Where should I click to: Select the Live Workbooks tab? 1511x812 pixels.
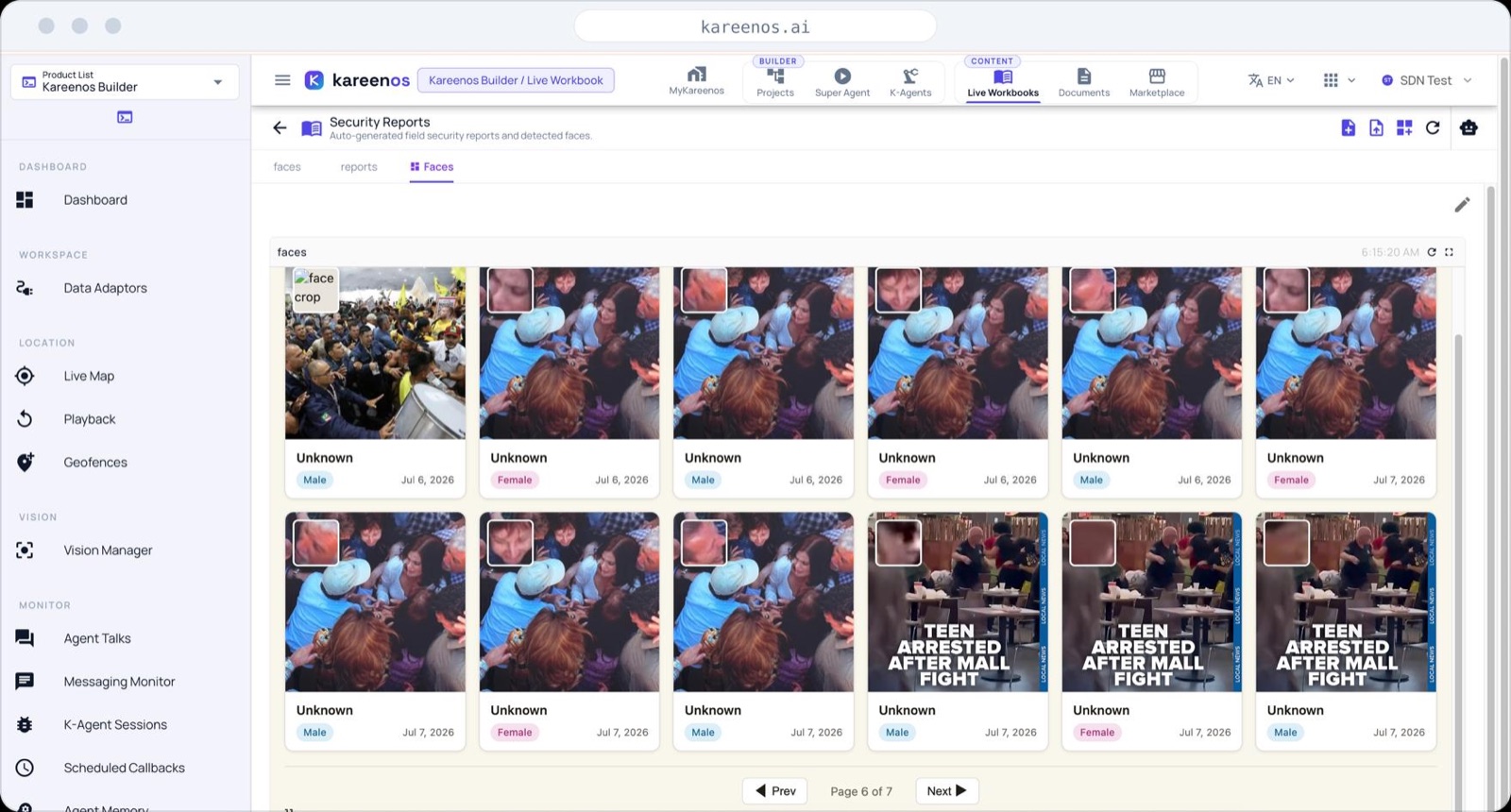coord(1003,81)
